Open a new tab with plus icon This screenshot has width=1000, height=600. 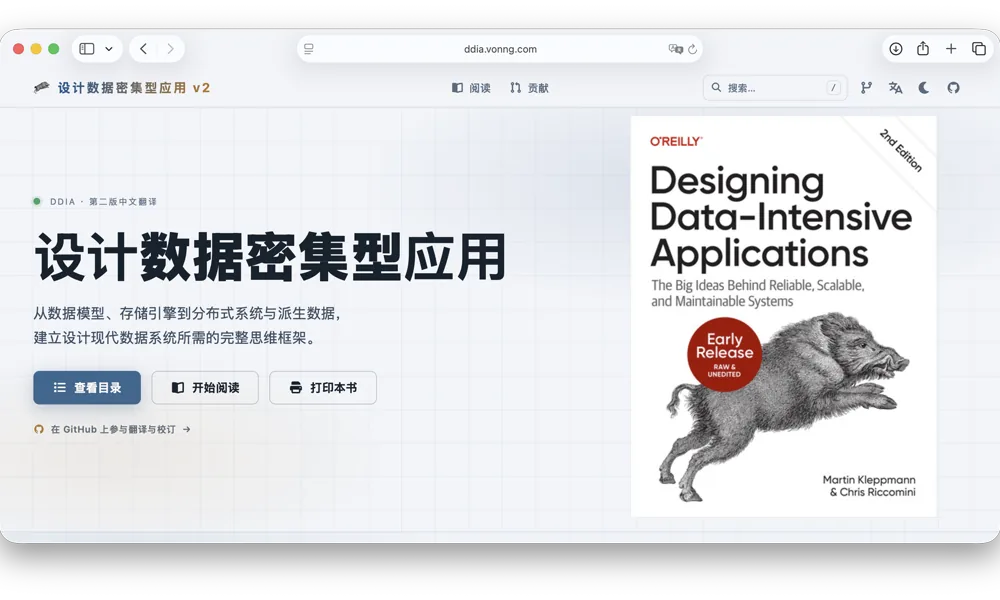coord(951,48)
